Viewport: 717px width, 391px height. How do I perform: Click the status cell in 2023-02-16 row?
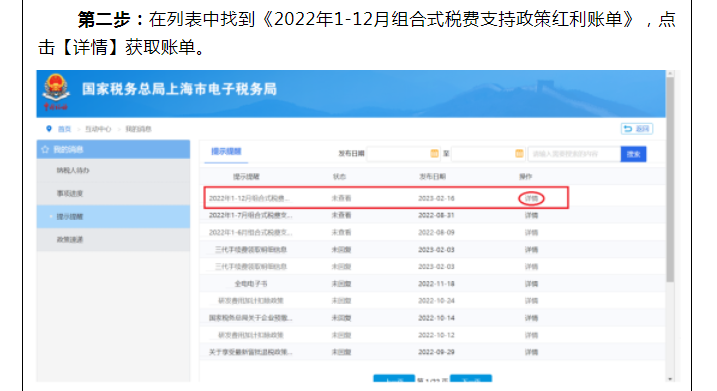pyautogui.click(x=341, y=198)
